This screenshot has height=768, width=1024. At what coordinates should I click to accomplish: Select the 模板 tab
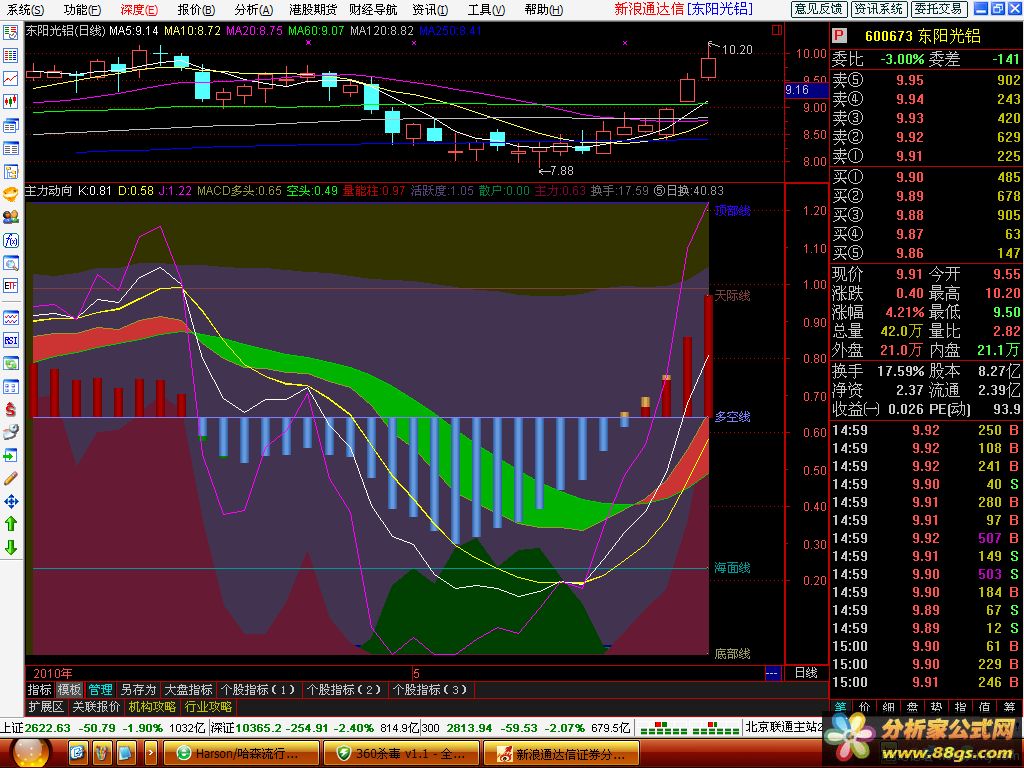pos(69,690)
